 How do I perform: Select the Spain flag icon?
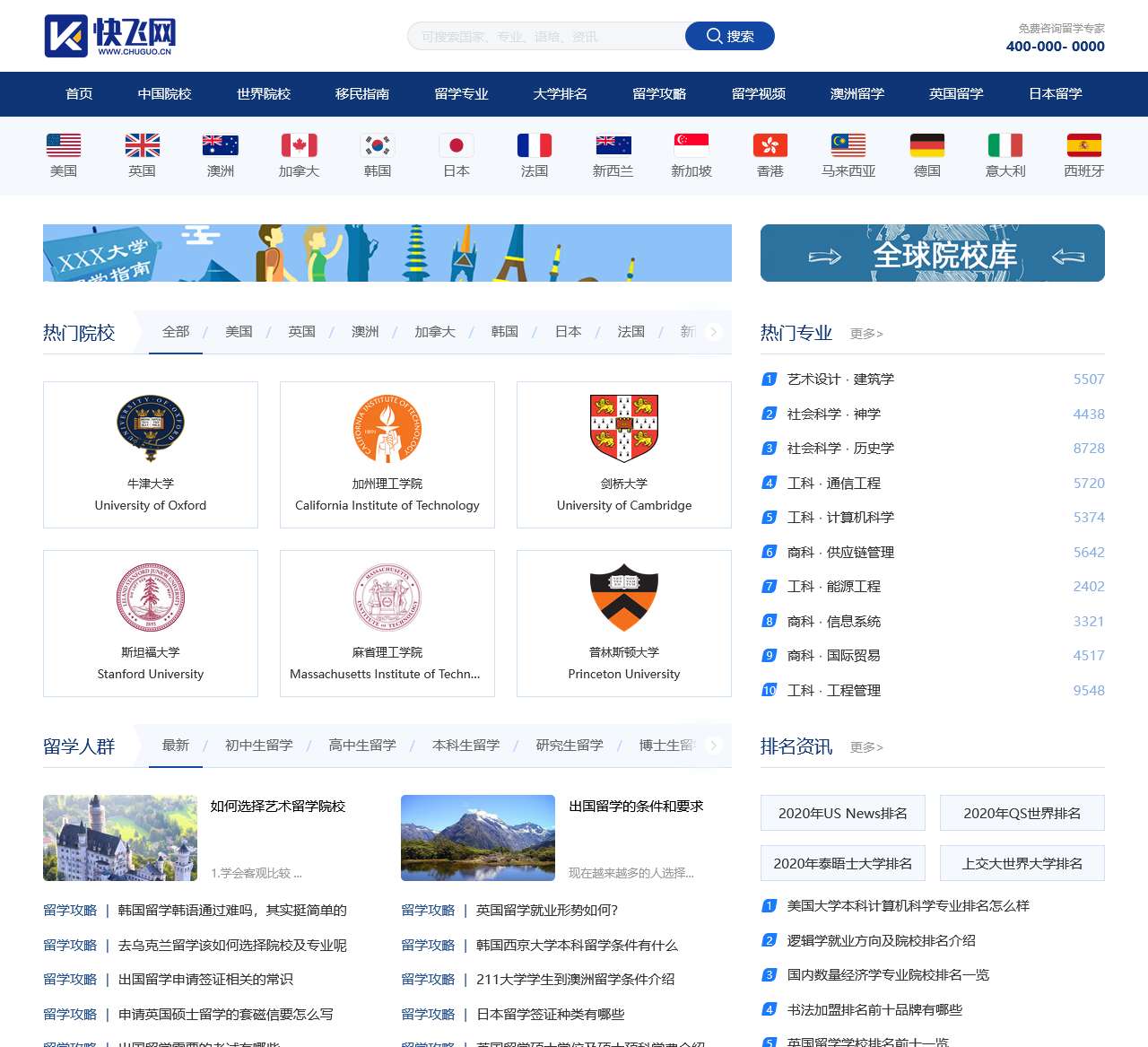(1083, 145)
